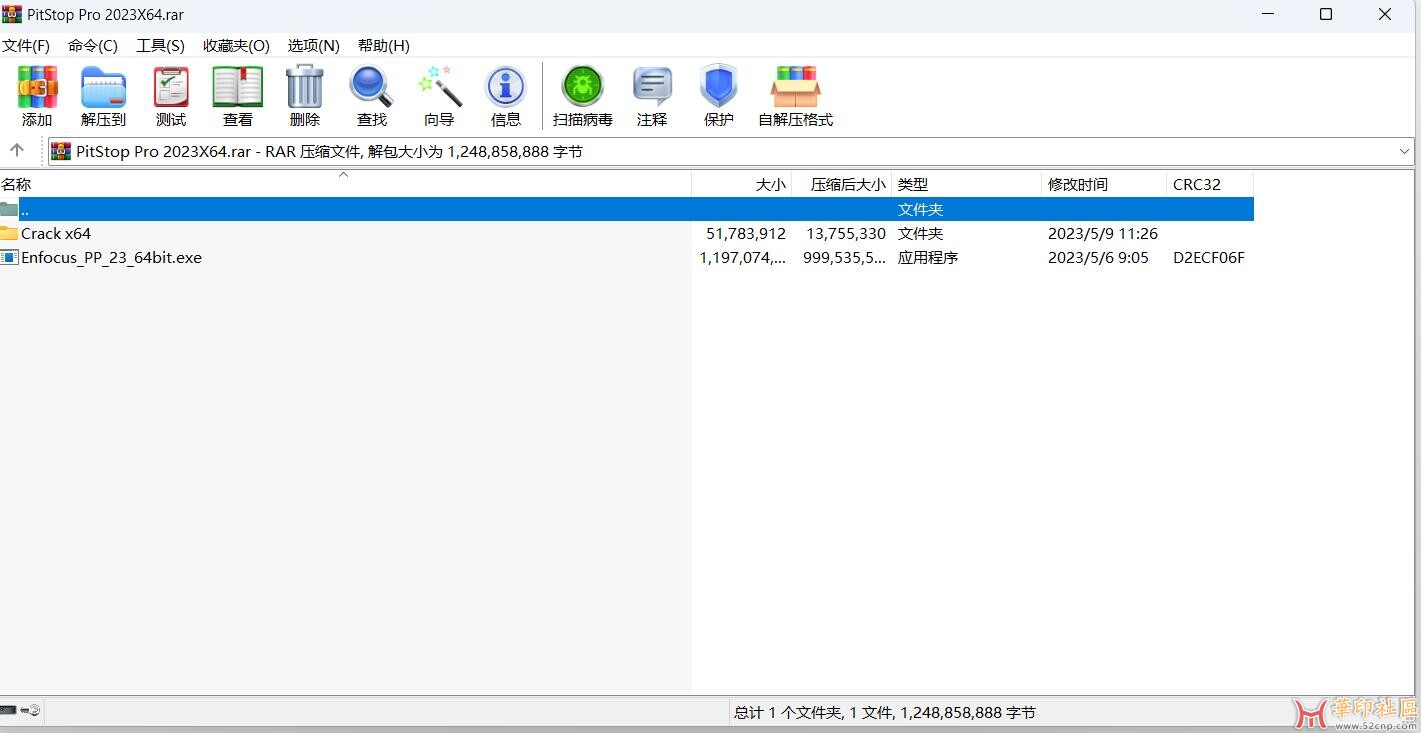Screen dimensions: 1421x733
Task: Click the Enfocus_PP_23_64bit.exe file icon
Action: coord(9,257)
